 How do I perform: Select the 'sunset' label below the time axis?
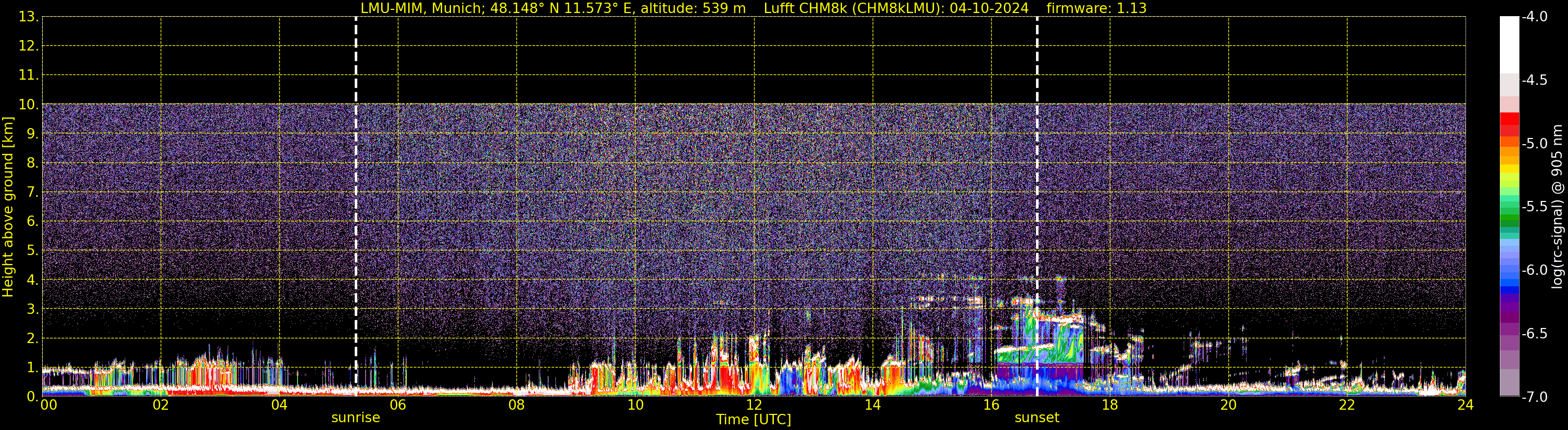click(1037, 418)
